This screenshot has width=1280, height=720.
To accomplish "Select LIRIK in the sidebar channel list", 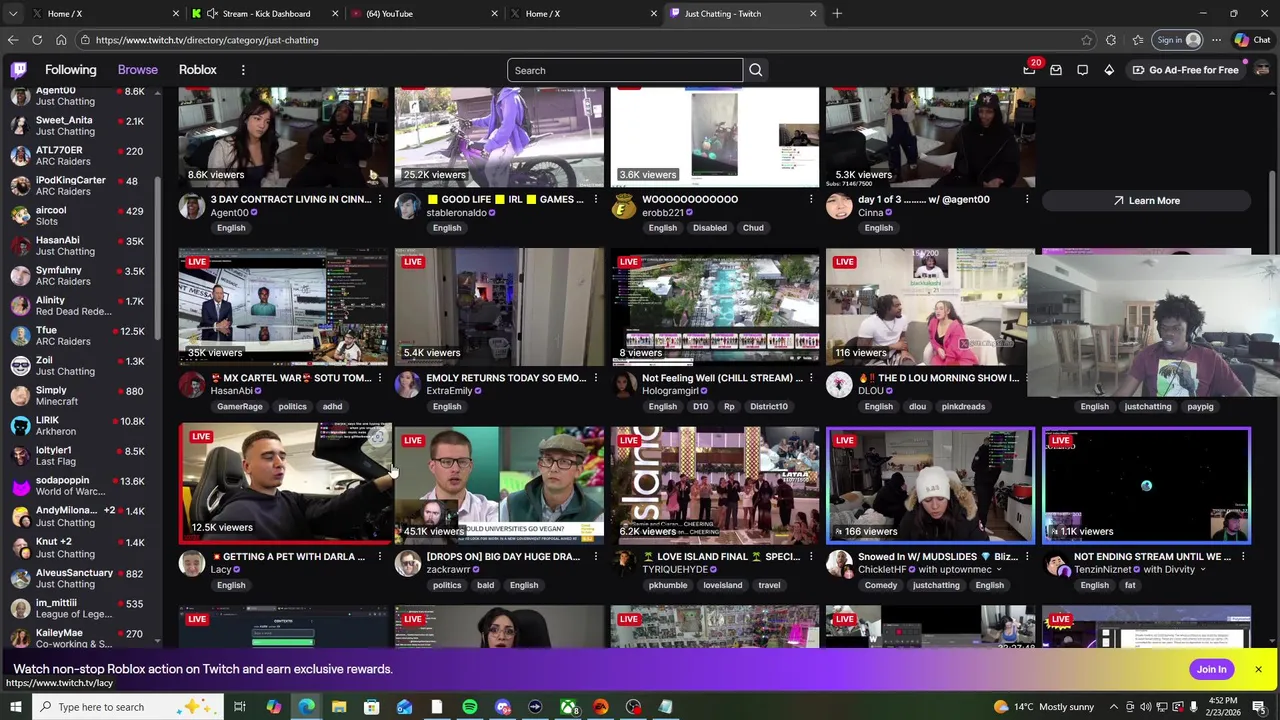I will point(80,426).
